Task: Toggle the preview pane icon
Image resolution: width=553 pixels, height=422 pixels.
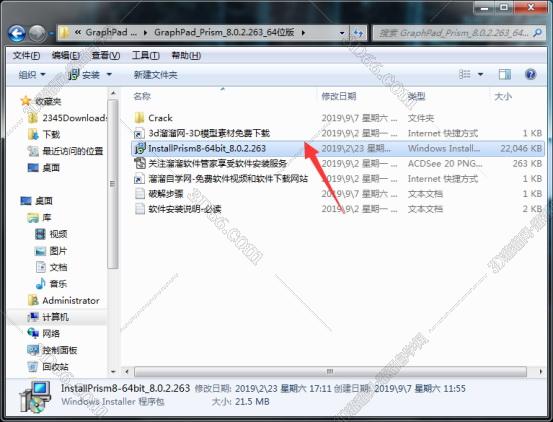Action: coord(505,74)
